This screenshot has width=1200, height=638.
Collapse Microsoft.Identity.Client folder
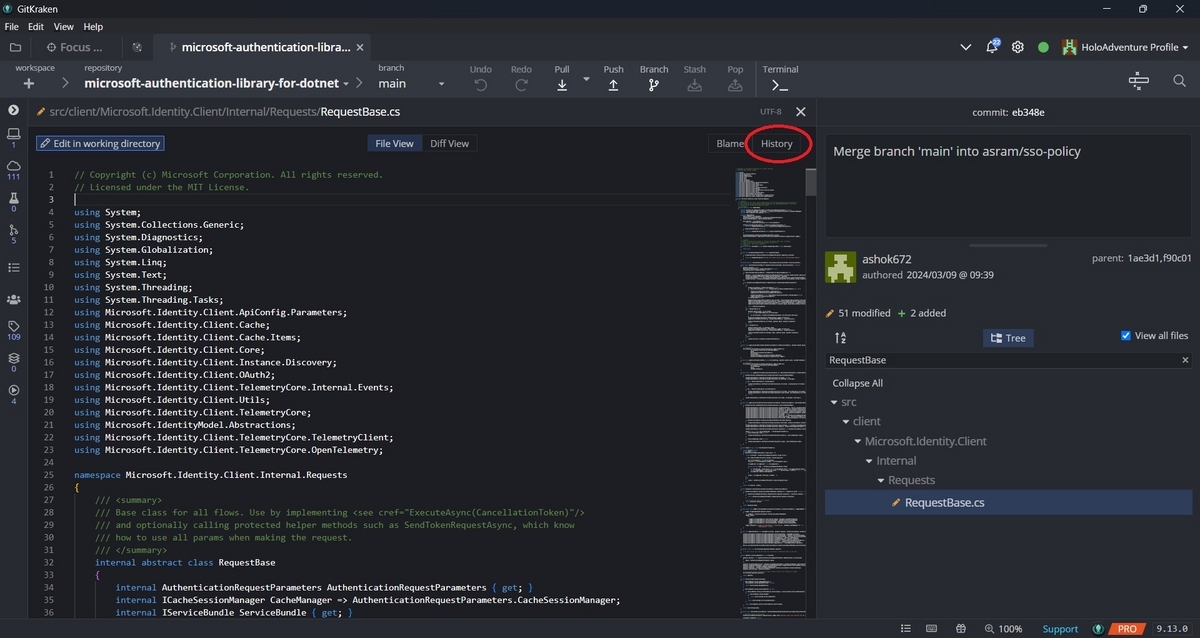coord(857,441)
